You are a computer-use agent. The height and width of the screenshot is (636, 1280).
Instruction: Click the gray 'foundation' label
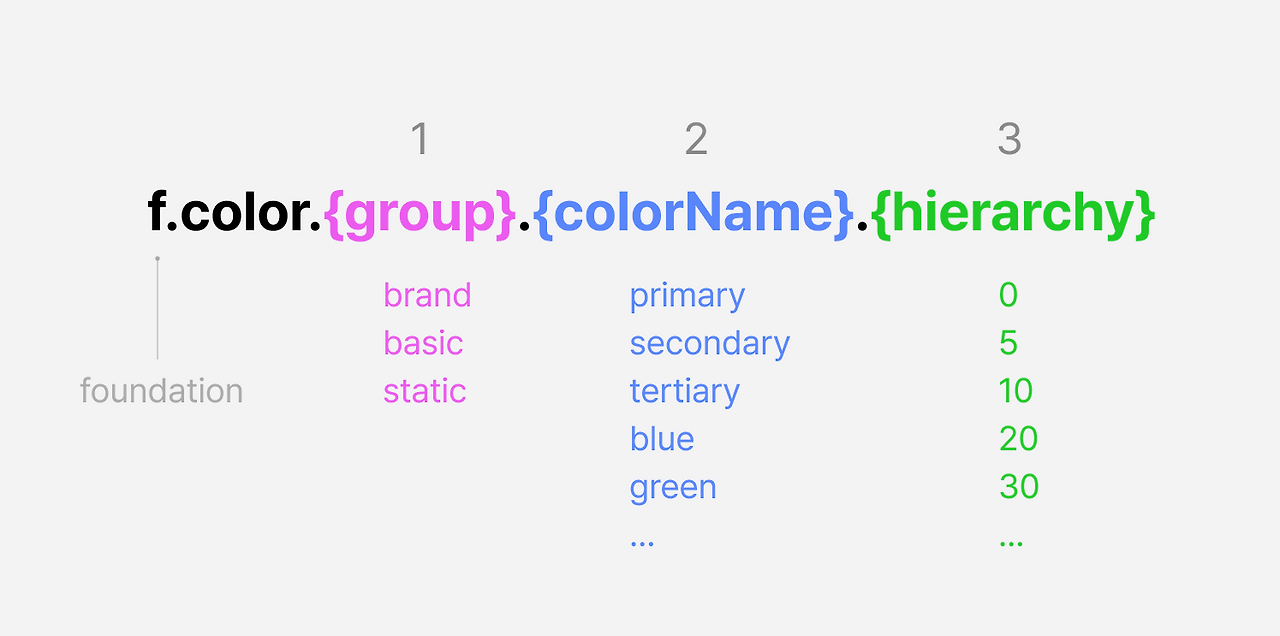[x=161, y=391]
